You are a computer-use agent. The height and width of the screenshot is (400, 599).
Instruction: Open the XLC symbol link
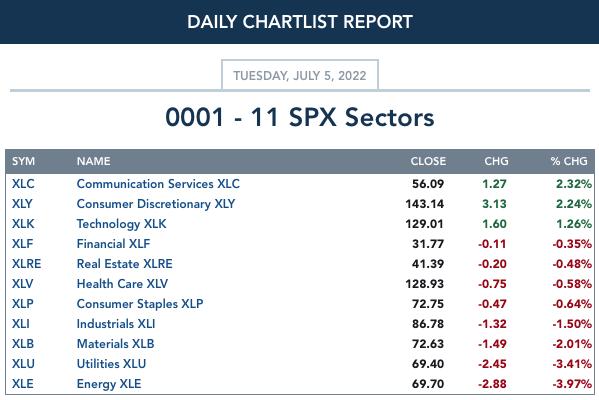click(x=23, y=184)
